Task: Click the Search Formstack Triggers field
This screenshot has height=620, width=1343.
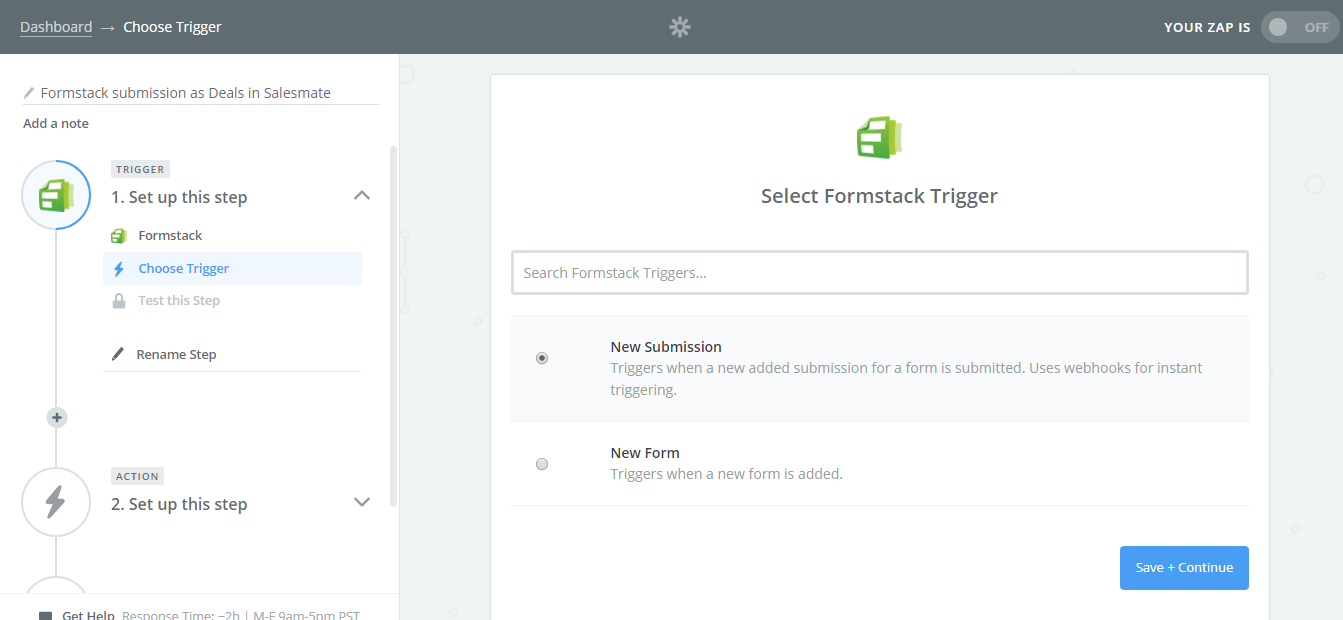Action: [x=880, y=273]
